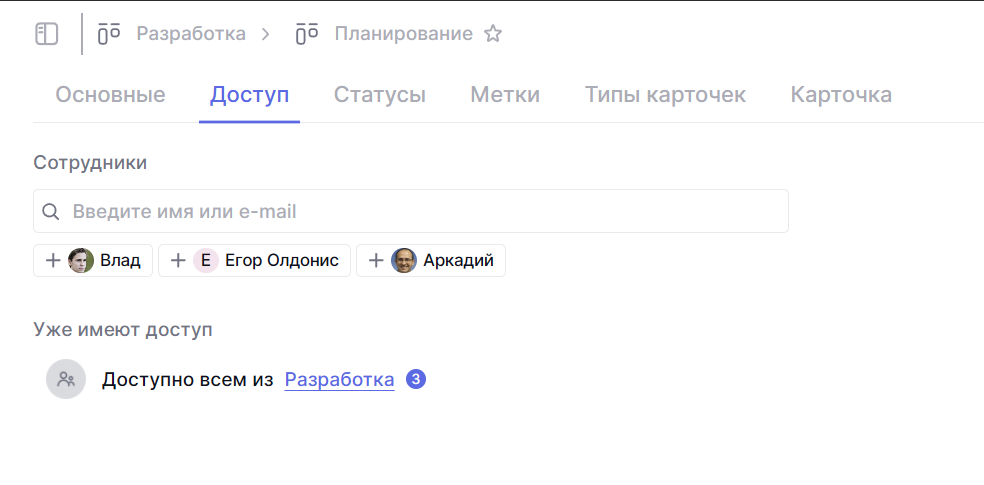Click the board icon before Планирование
The image size is (984, 485).
307,34
